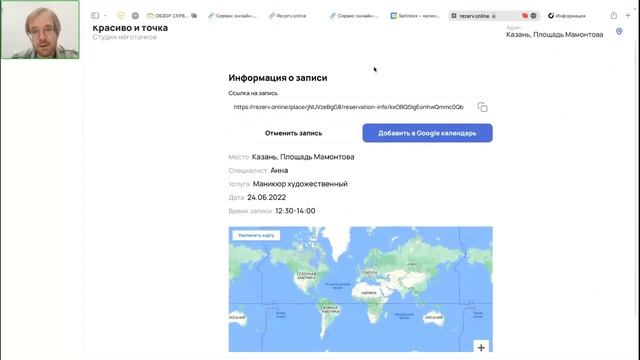This screenshot has height=360, width=640.
Task: Open the ОБЗОР СЕРВ... tab group
Action: (x=171, y=16)
